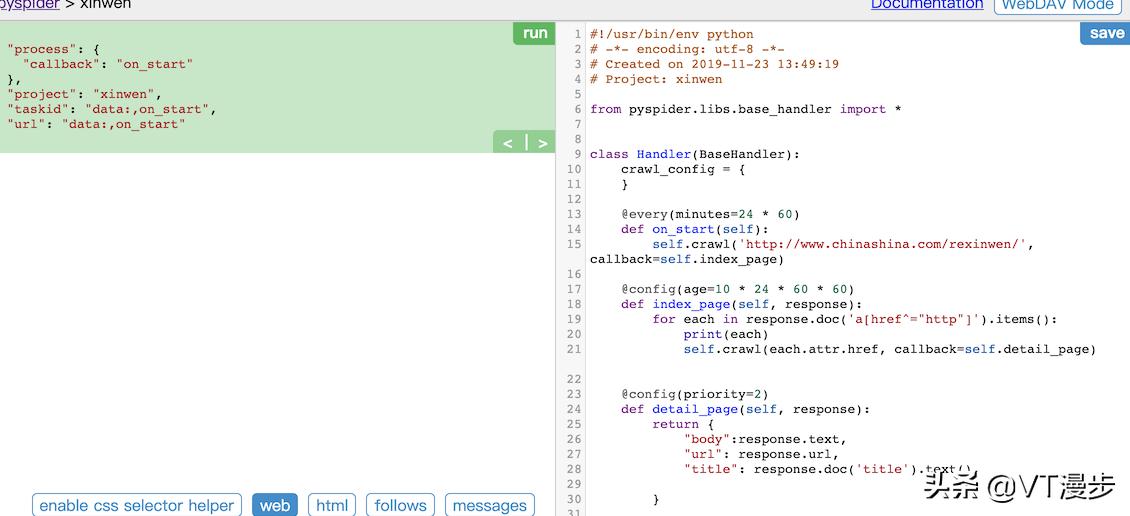Click the def detail_page code line
1130x516 pixels.
745,409
